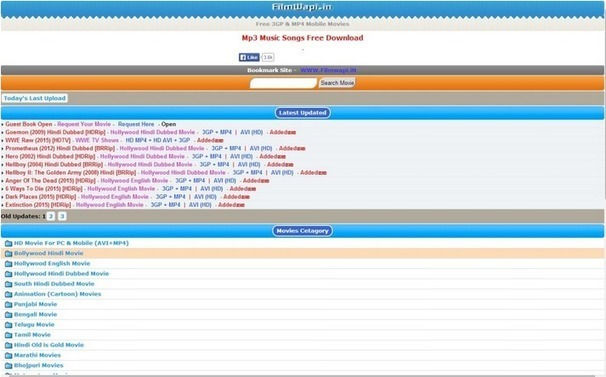This screenshot has width=606, height=377.
Task: Open Telugu Movie category
Action: pos(34,325)
